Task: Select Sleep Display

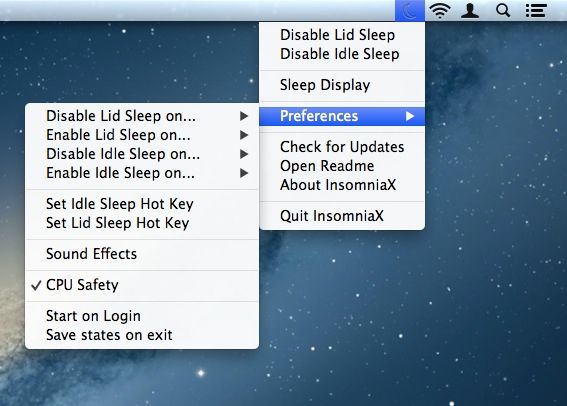Action: [x=342, y=85]
